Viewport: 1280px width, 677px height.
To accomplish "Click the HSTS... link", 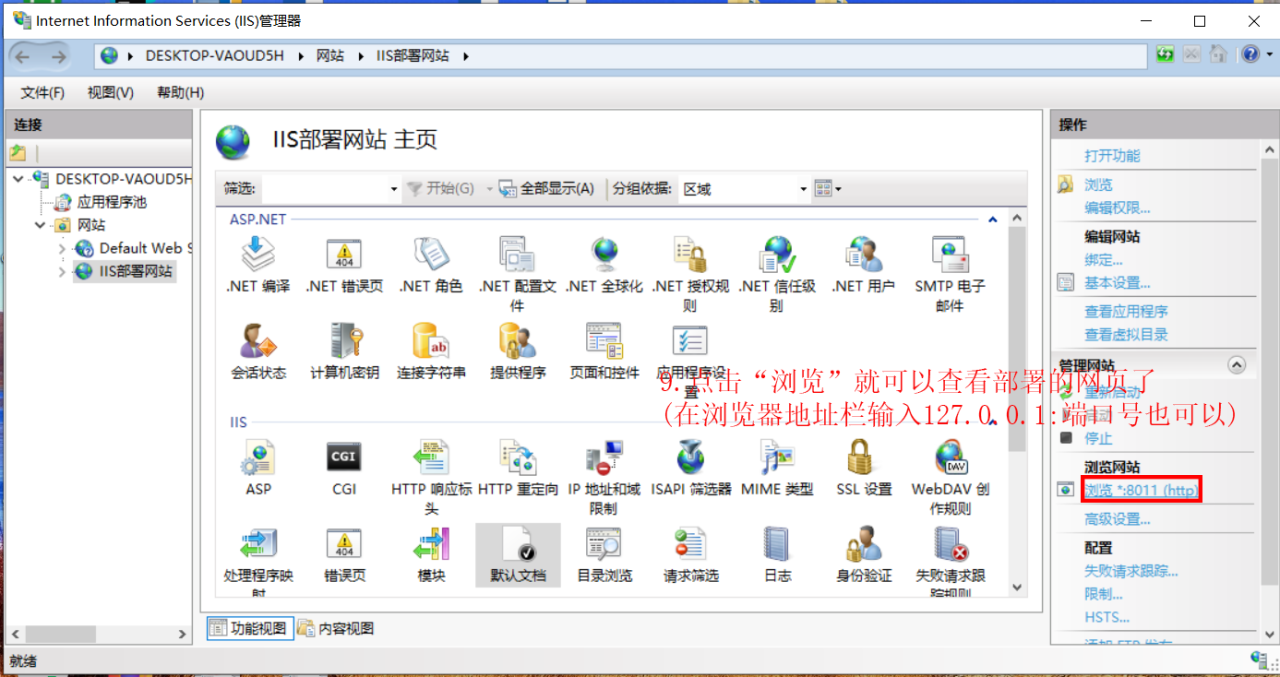I will pyautogui.click(x=1107, y=617).
